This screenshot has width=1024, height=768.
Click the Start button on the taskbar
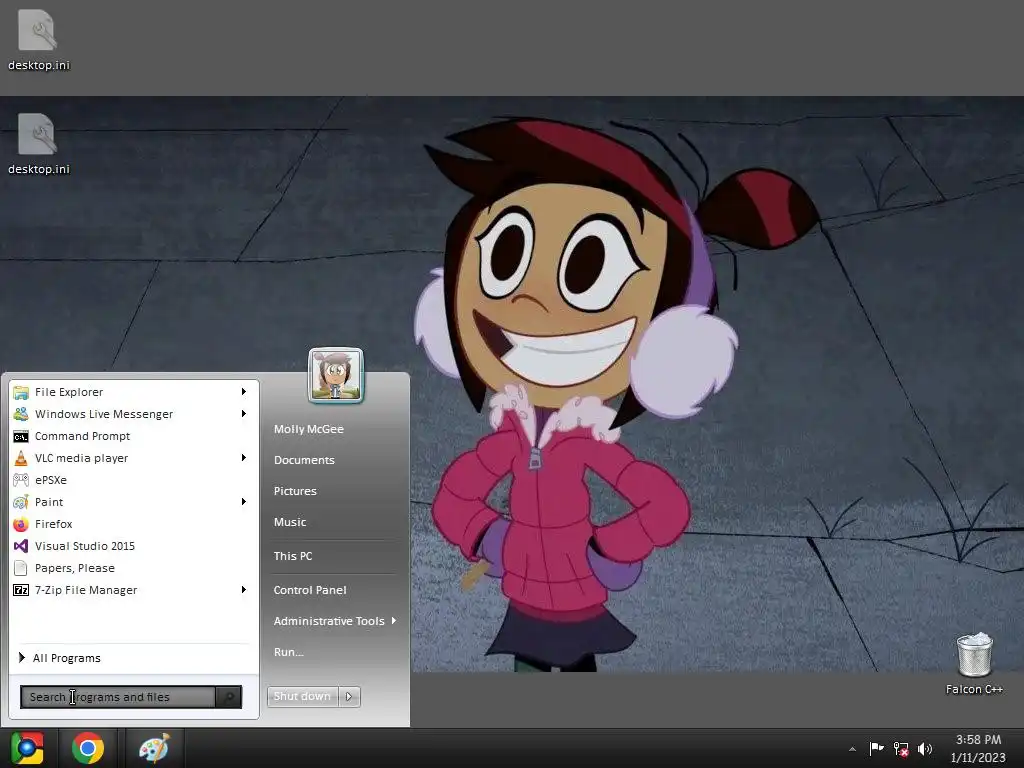click(x=27, y=748)
